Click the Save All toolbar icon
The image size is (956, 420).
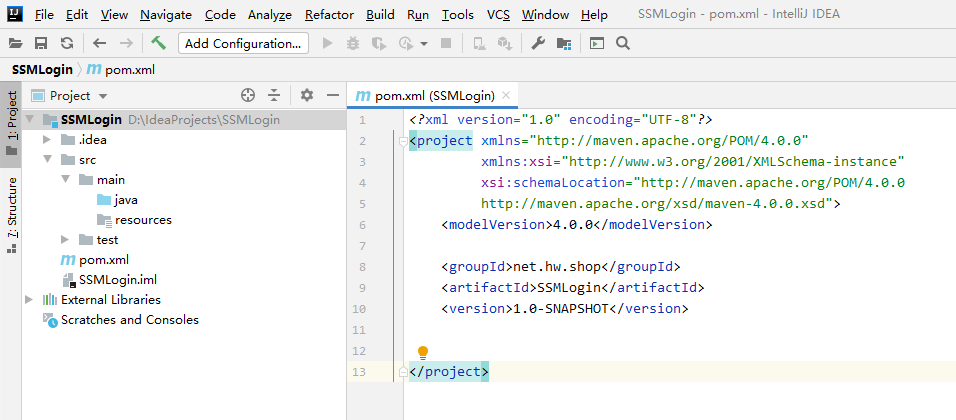click(41, 43)
